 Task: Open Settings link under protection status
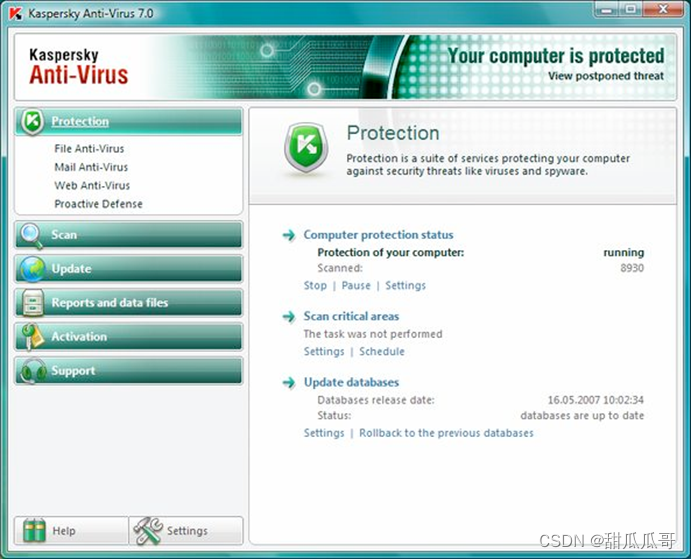405,286
